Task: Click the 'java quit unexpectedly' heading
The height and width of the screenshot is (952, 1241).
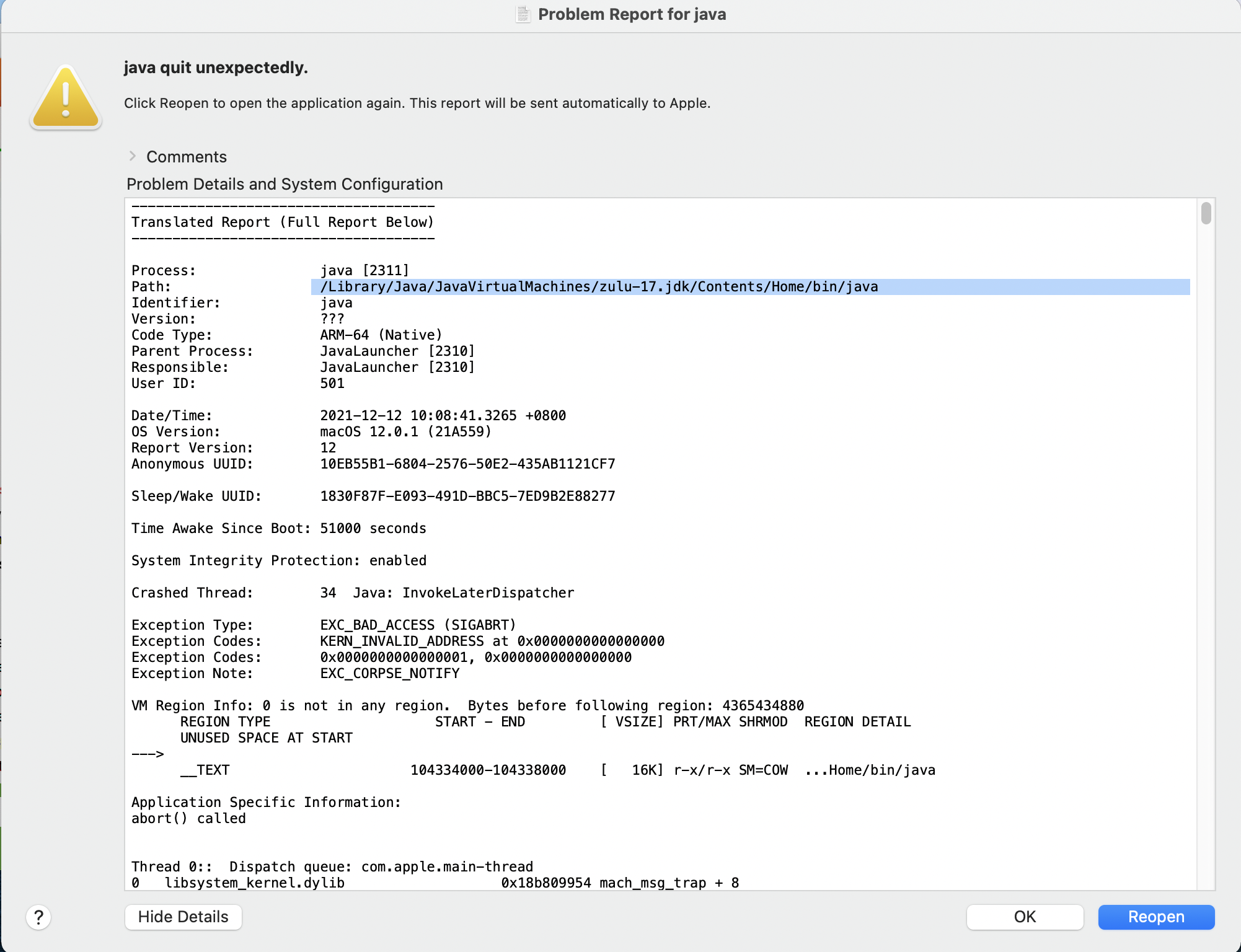Action: click(216, 67)
